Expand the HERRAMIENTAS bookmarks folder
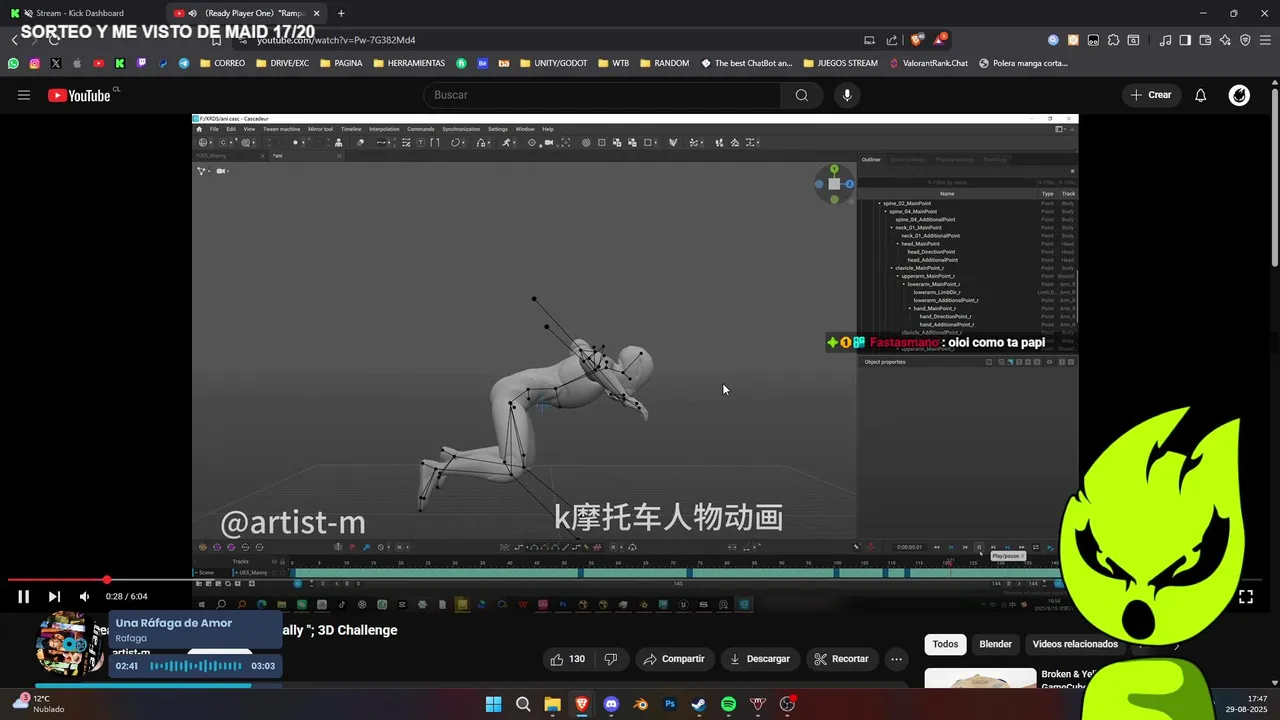The width and height of the screenshot is (1280, 720). (409, 63)
